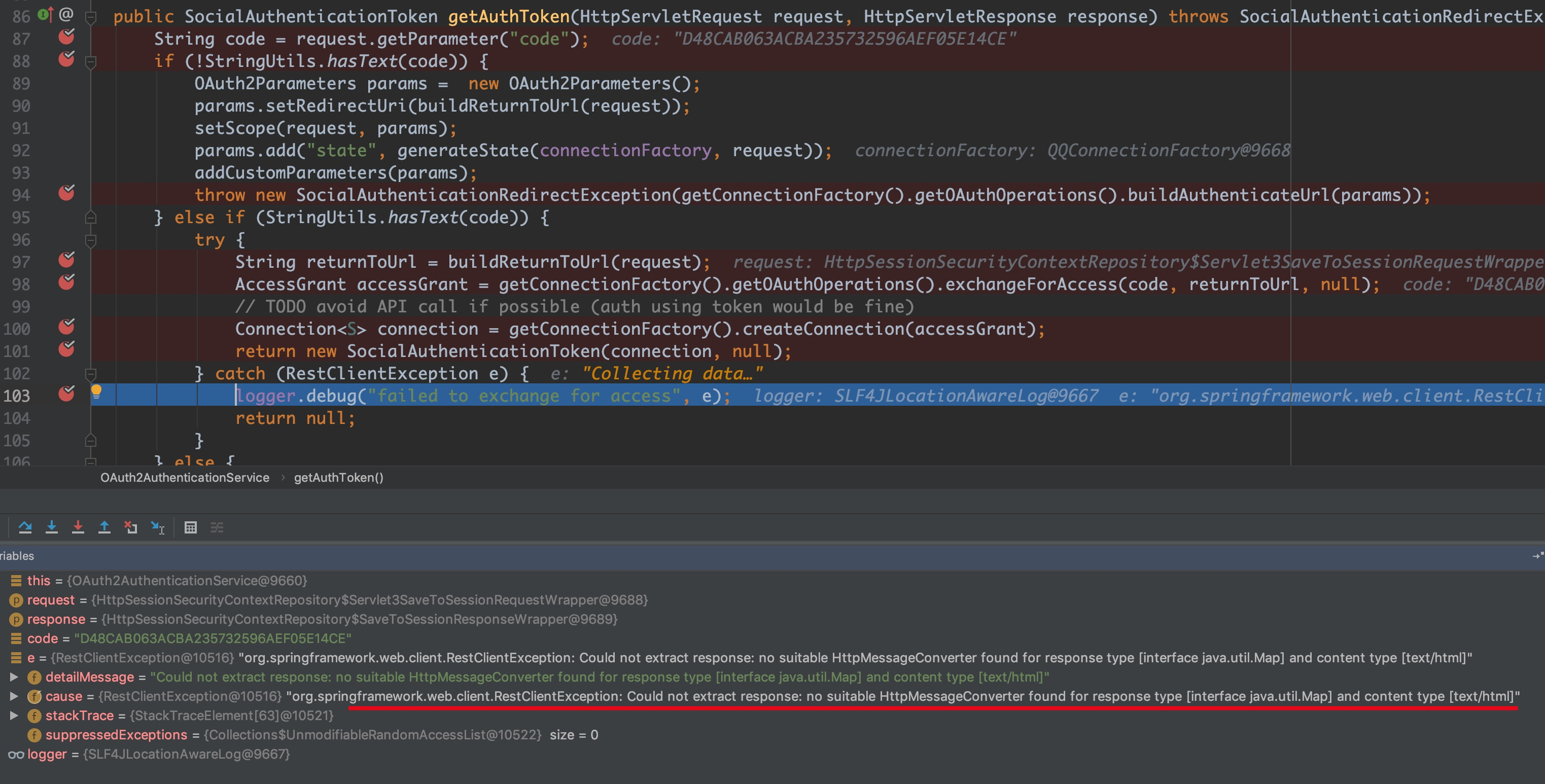This screenshot has width=1545, height=784.
Task: Click the icon beside the code variable
Action: tap(16, 638)
